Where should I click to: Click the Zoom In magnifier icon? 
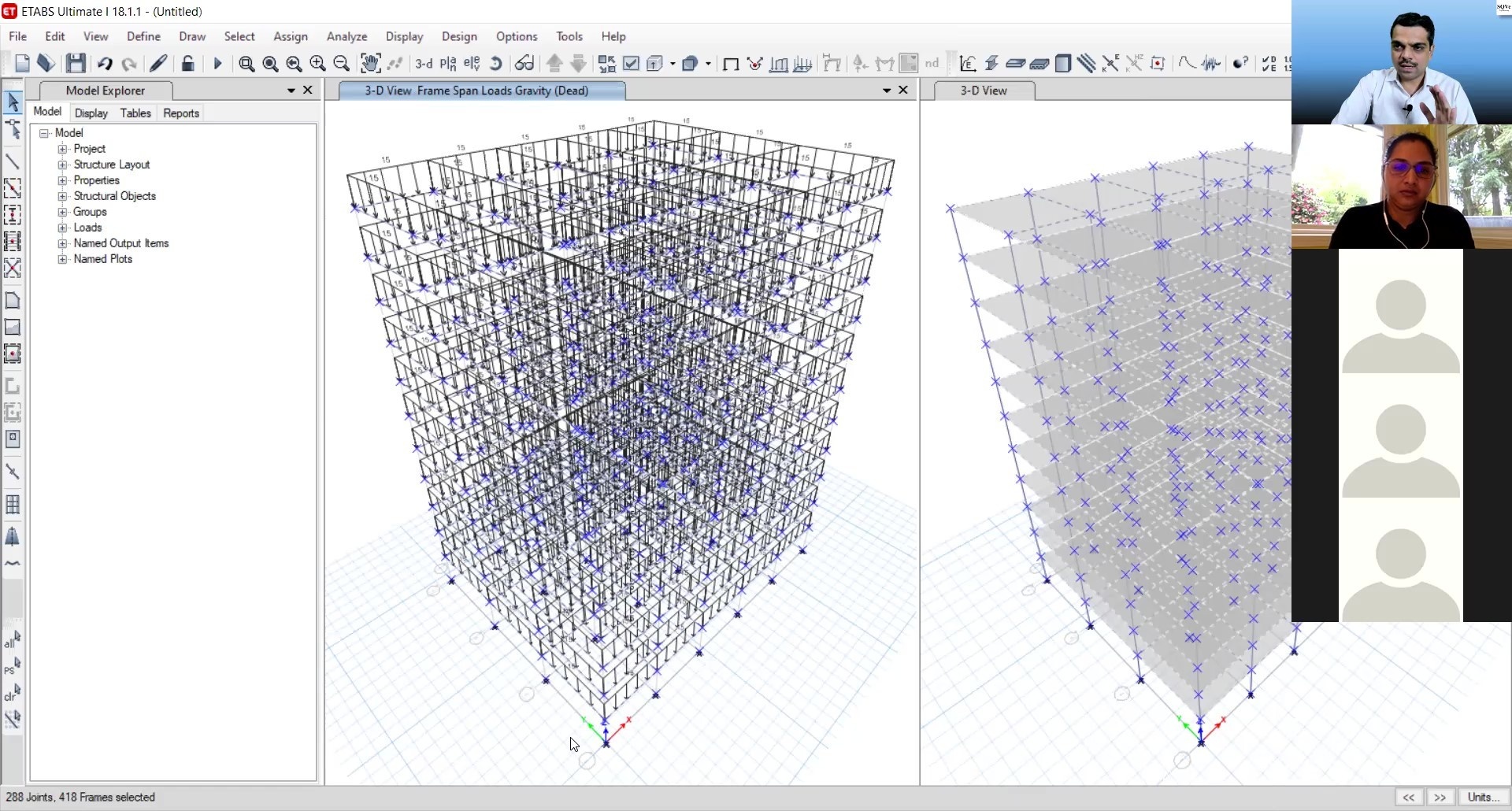click(x=318, y=64)
